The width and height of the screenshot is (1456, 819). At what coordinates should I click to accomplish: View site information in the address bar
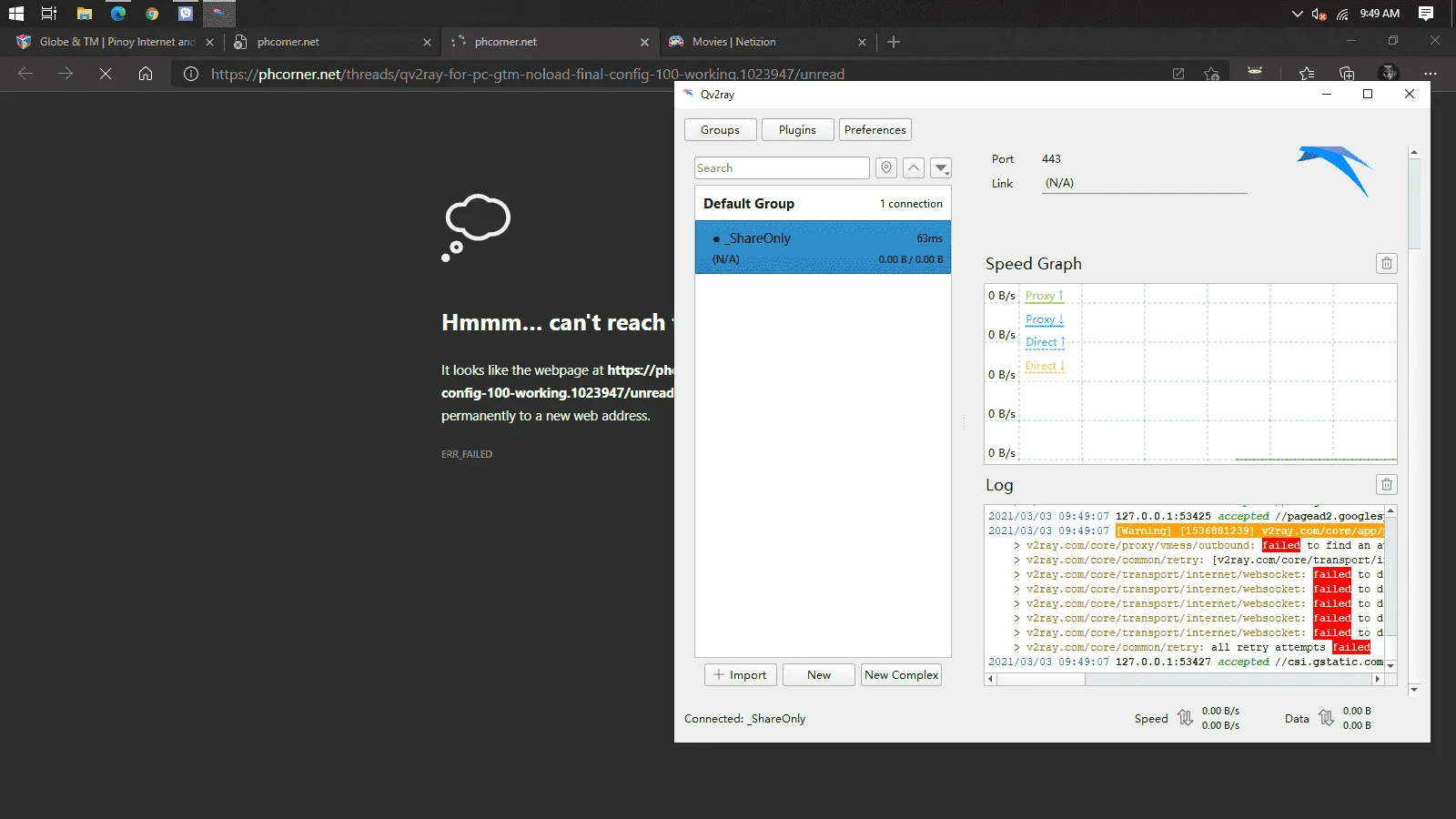pyautogui.click(x=191, y=74)
